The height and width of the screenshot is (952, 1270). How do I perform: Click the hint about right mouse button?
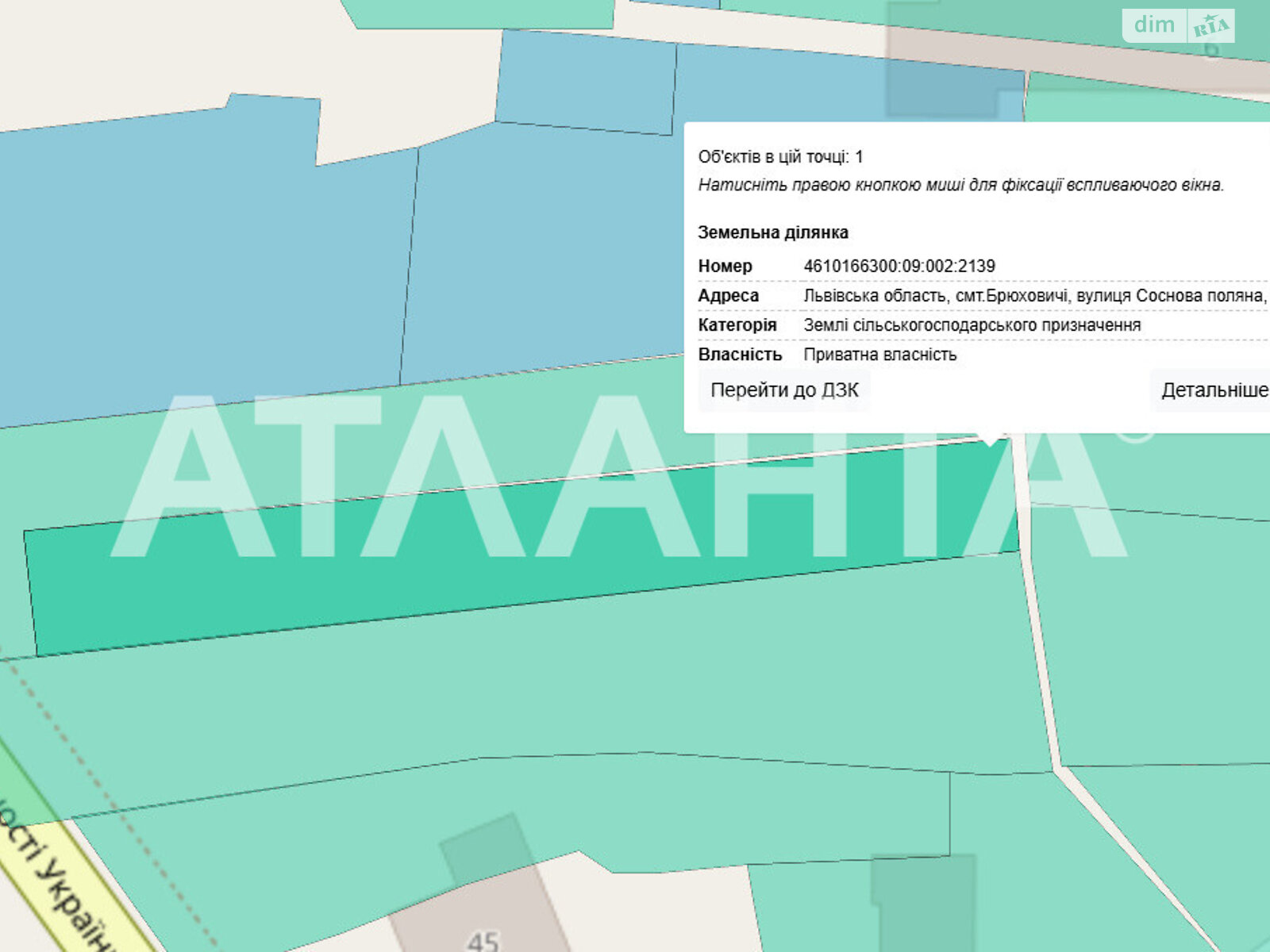coord(961,185)
